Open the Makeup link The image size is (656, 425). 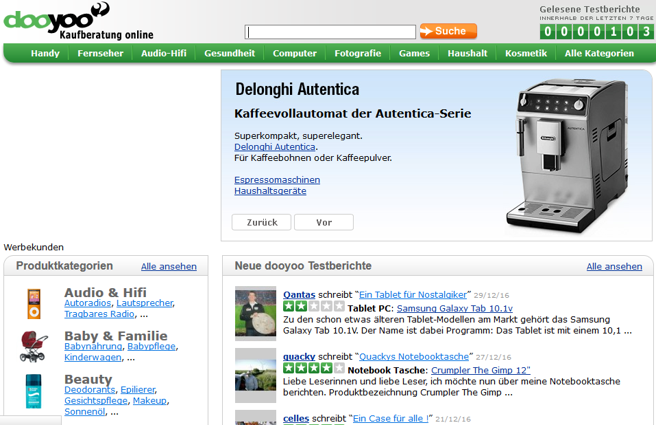coord(150,400)
